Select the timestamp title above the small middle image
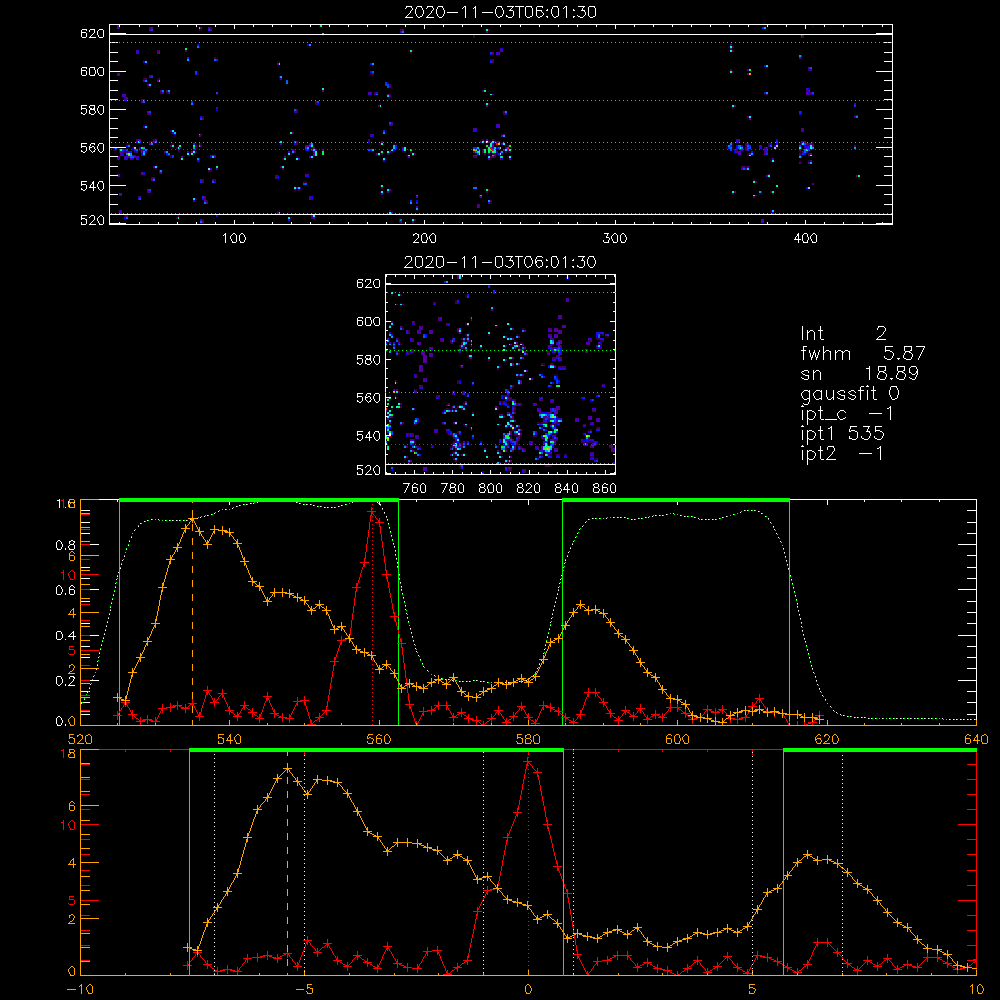Screen dimensions: 1000x1000 [500, 262]
